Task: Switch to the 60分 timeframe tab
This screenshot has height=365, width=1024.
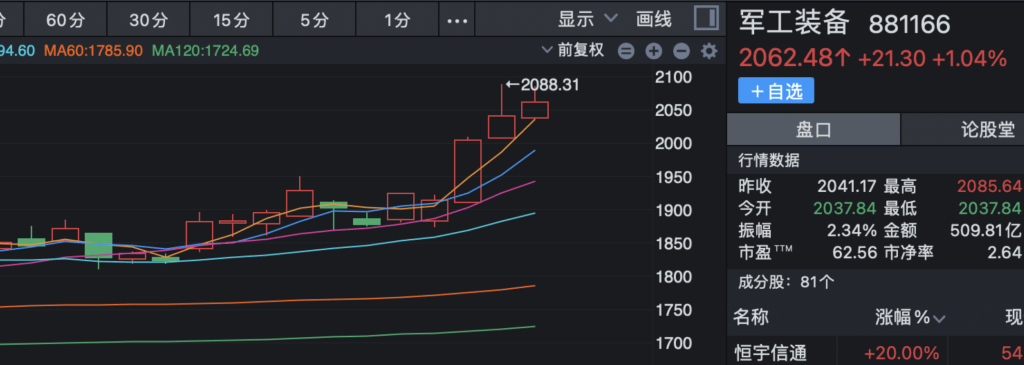Action: tap(65, 20)
